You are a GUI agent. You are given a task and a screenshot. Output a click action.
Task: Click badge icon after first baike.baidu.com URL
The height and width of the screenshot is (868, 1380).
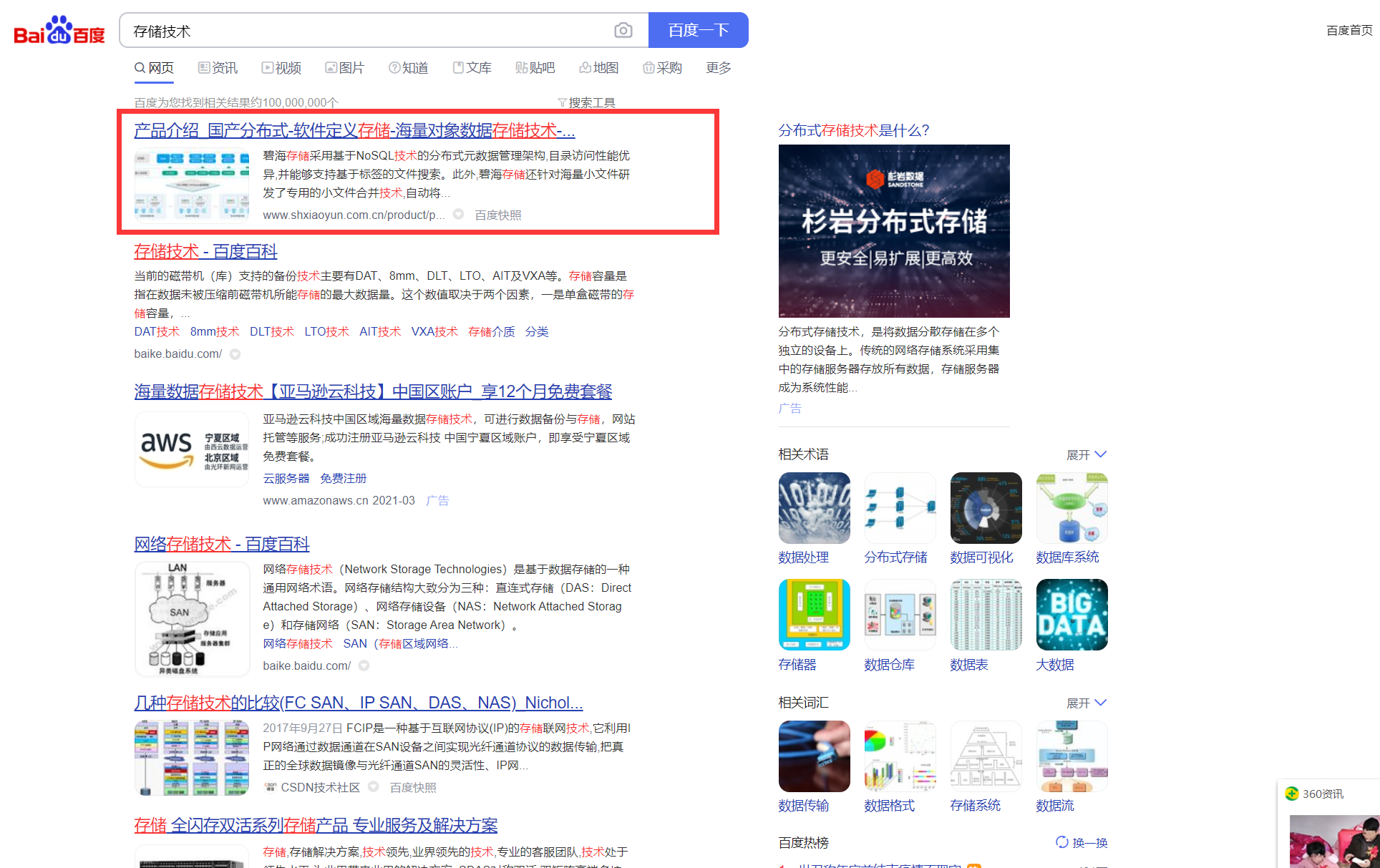coord(235,354)
